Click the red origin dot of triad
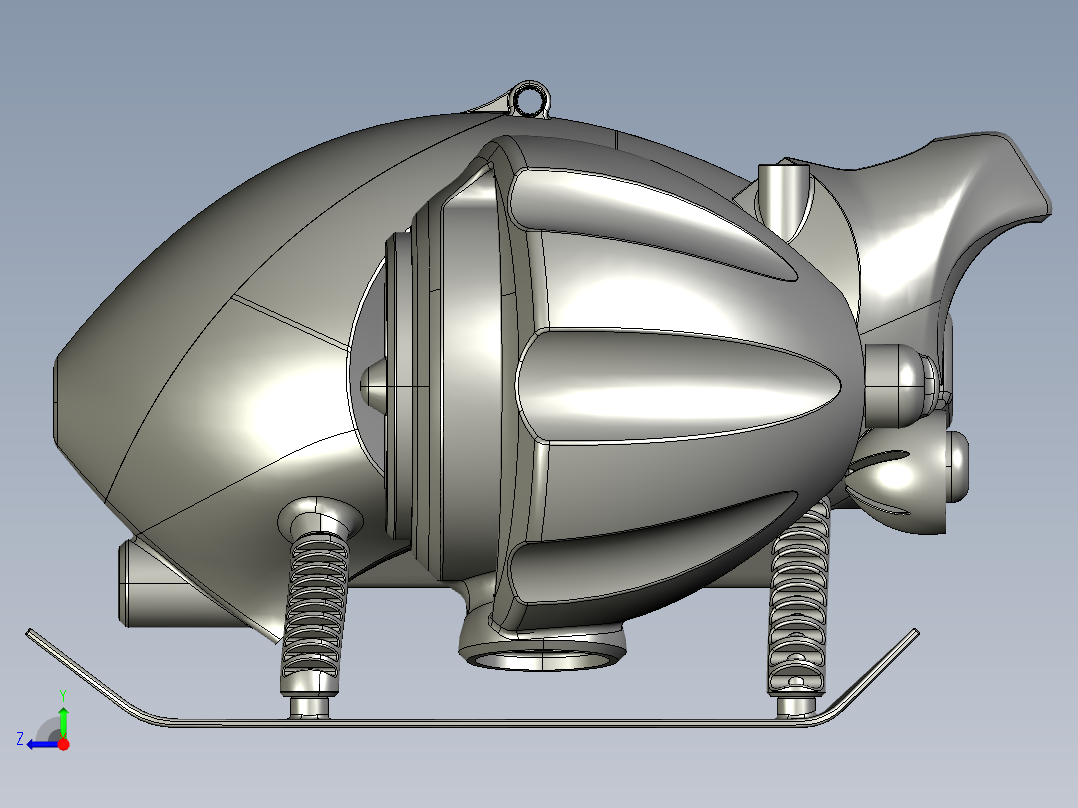The width and height of the screenshot is (1078, 808). [x=64, y=744]
